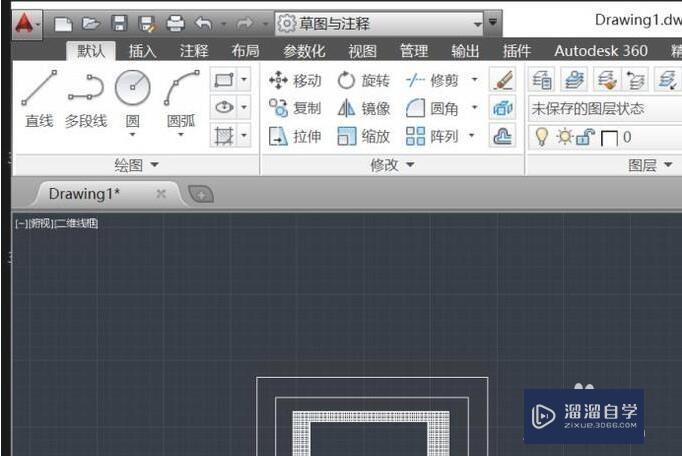
Task: Expand the 圆弧 arc options arrow
Action: point(181,134)
